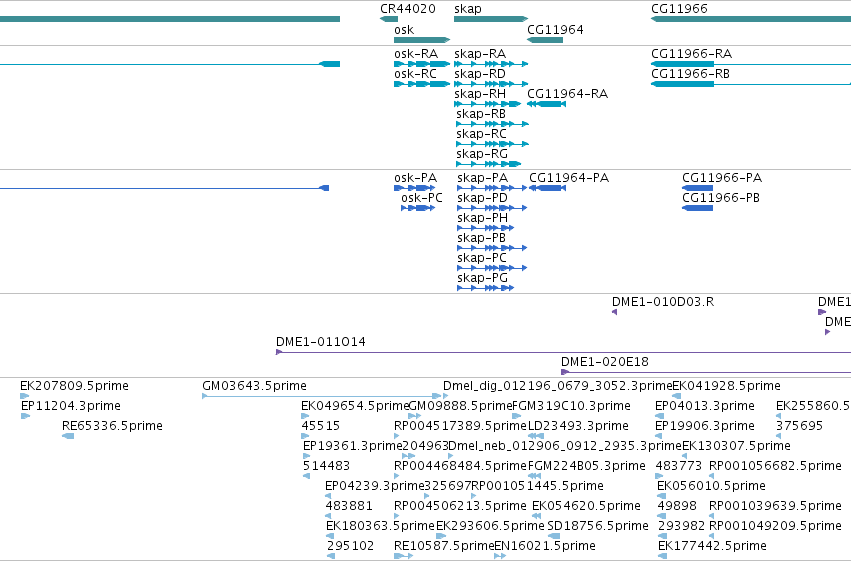Click the CG11966-RA transcript label
Screen dimensions: 851x561
691,54
